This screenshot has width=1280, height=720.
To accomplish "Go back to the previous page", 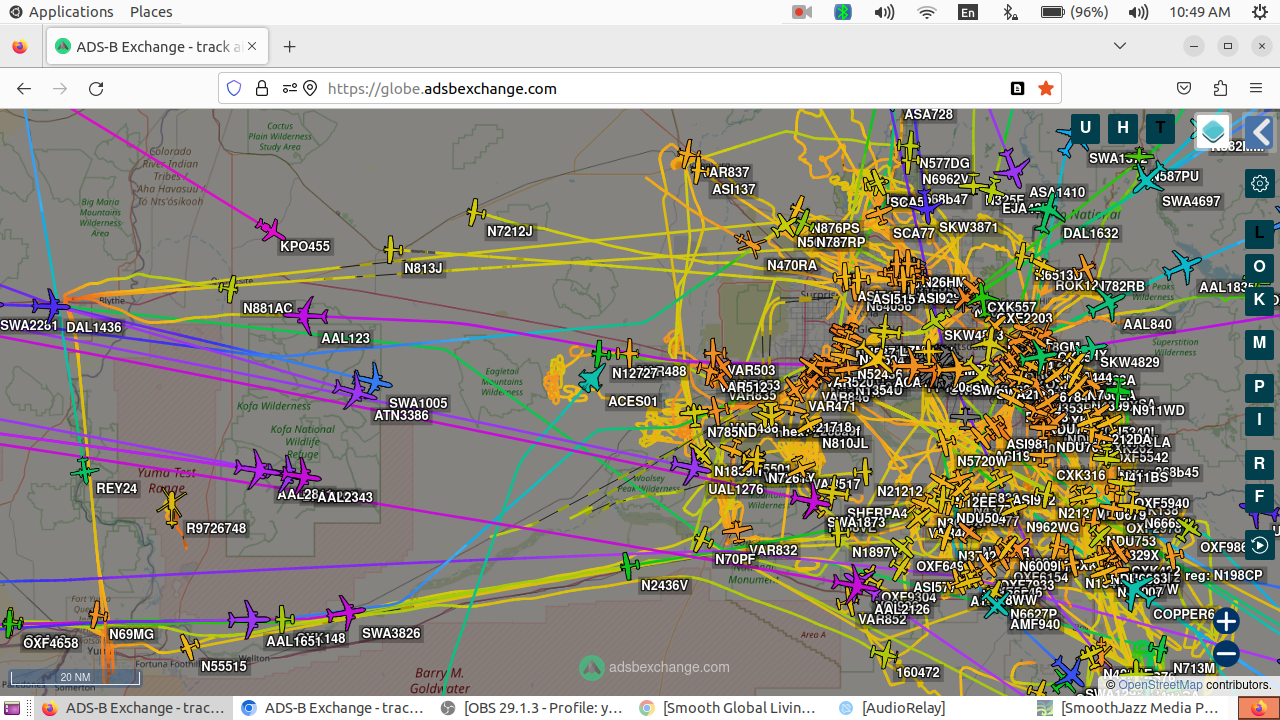I will (x=24, y=88).
